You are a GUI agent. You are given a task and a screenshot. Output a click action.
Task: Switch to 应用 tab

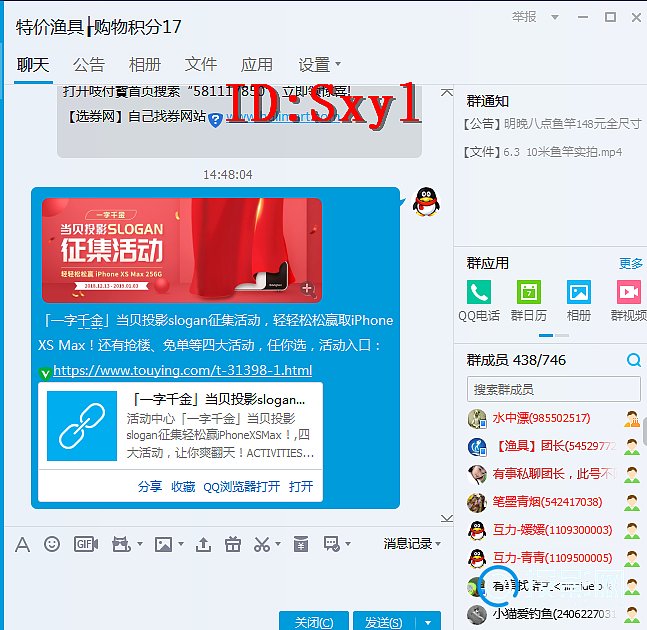pyautogui.click(x=257, y=65)
